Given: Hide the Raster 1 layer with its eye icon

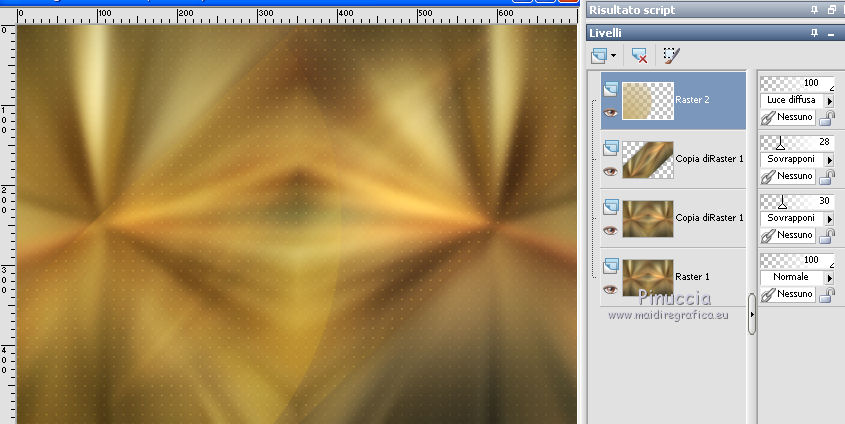Looking at the screenshot, I should tap(610, 289).
